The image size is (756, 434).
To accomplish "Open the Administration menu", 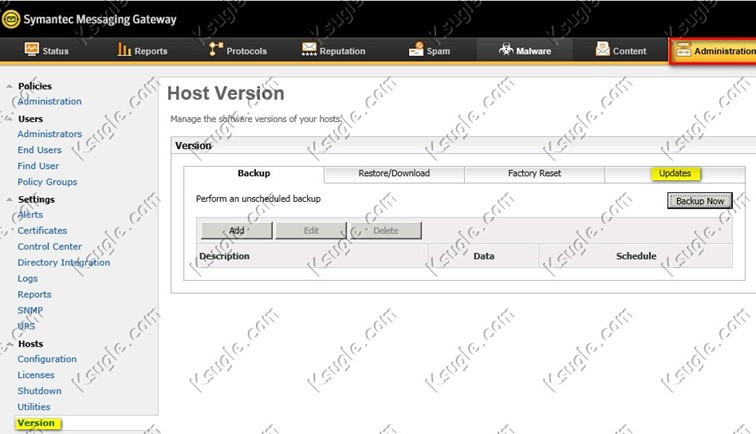I will click(x=714, y=50).
